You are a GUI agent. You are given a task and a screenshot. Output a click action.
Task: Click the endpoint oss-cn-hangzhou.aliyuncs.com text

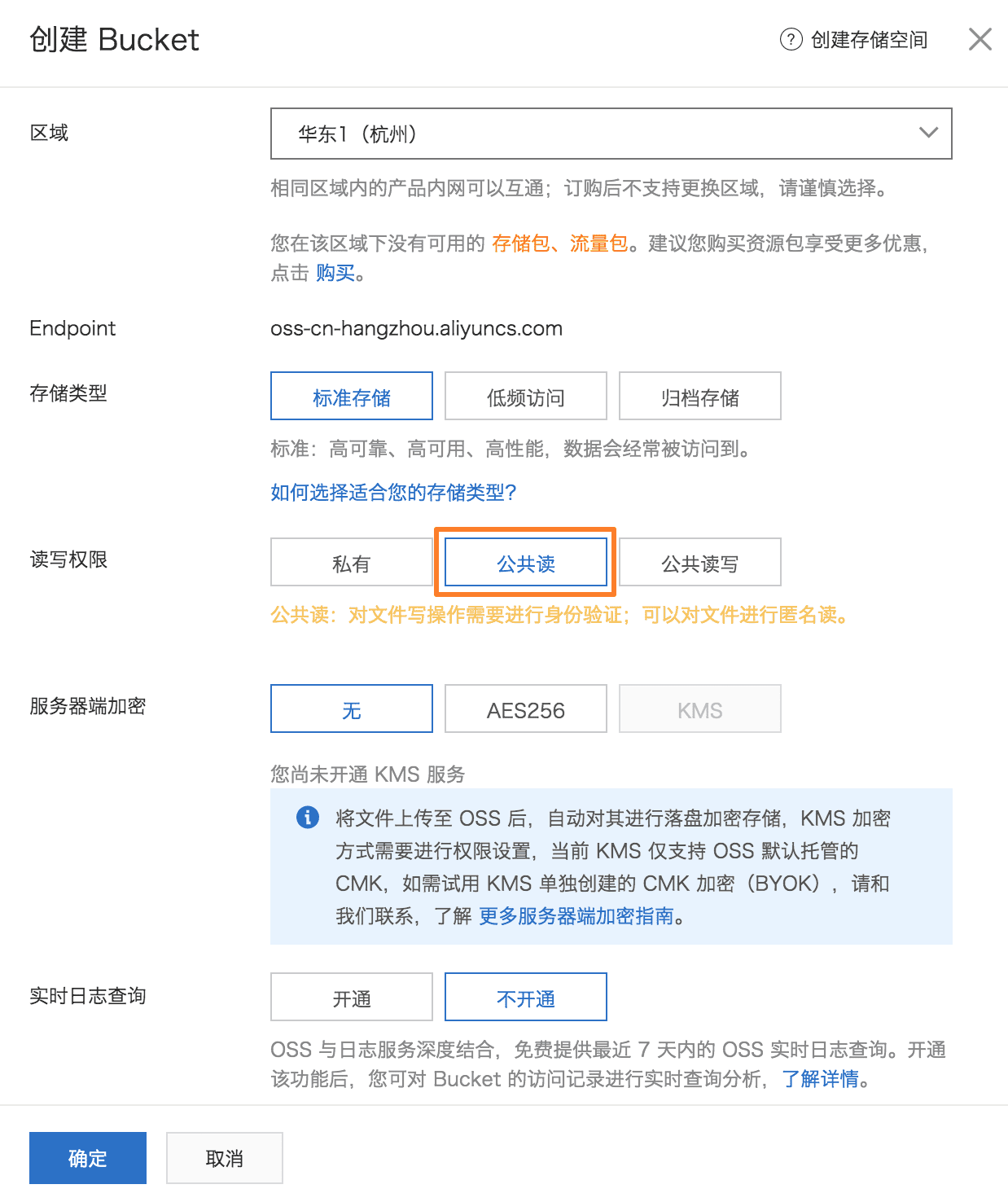(416, 328)
